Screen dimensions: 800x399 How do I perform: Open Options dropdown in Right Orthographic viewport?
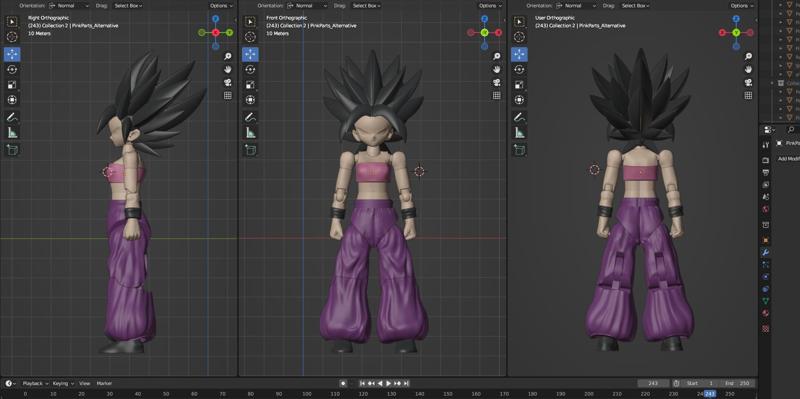221,6
